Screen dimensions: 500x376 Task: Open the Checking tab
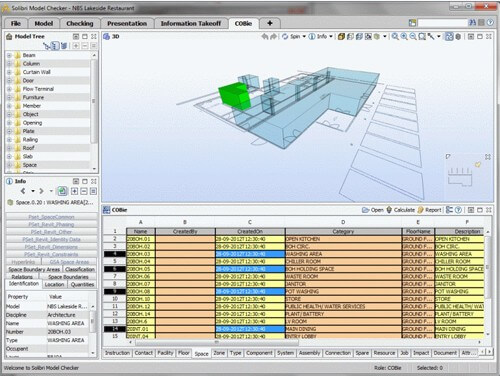tap(80, 23)
